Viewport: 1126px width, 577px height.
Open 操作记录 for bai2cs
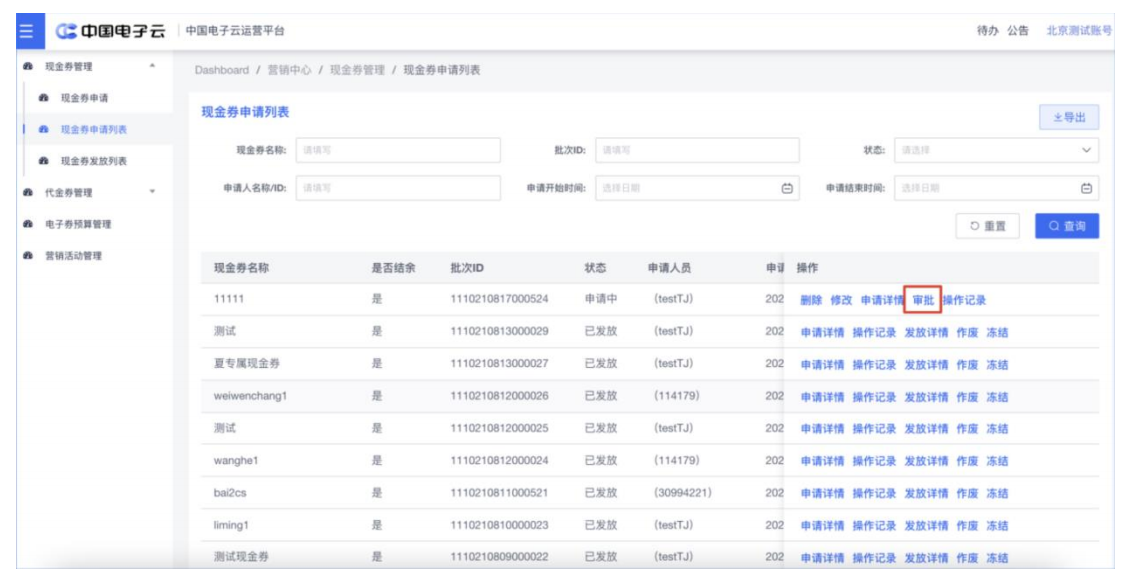[874, 494]
